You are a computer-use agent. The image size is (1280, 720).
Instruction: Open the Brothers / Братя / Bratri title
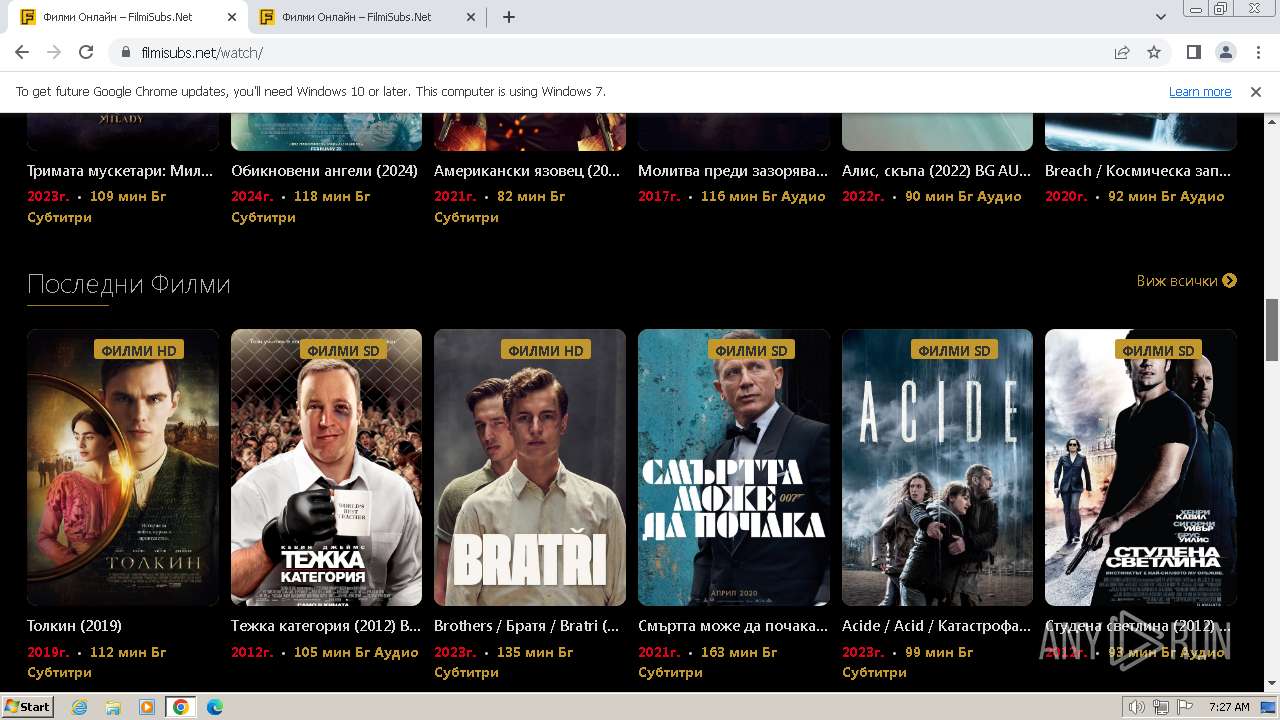pos(527,626)
